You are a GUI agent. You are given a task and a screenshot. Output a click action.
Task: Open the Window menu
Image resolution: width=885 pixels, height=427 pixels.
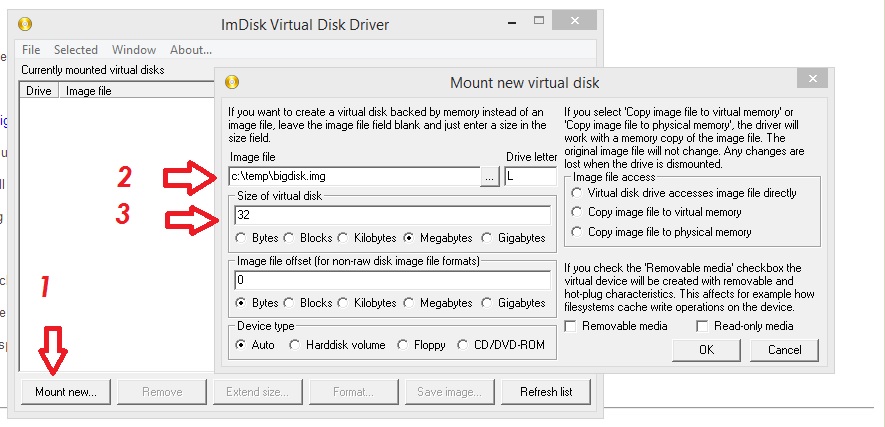pos(134,50)
